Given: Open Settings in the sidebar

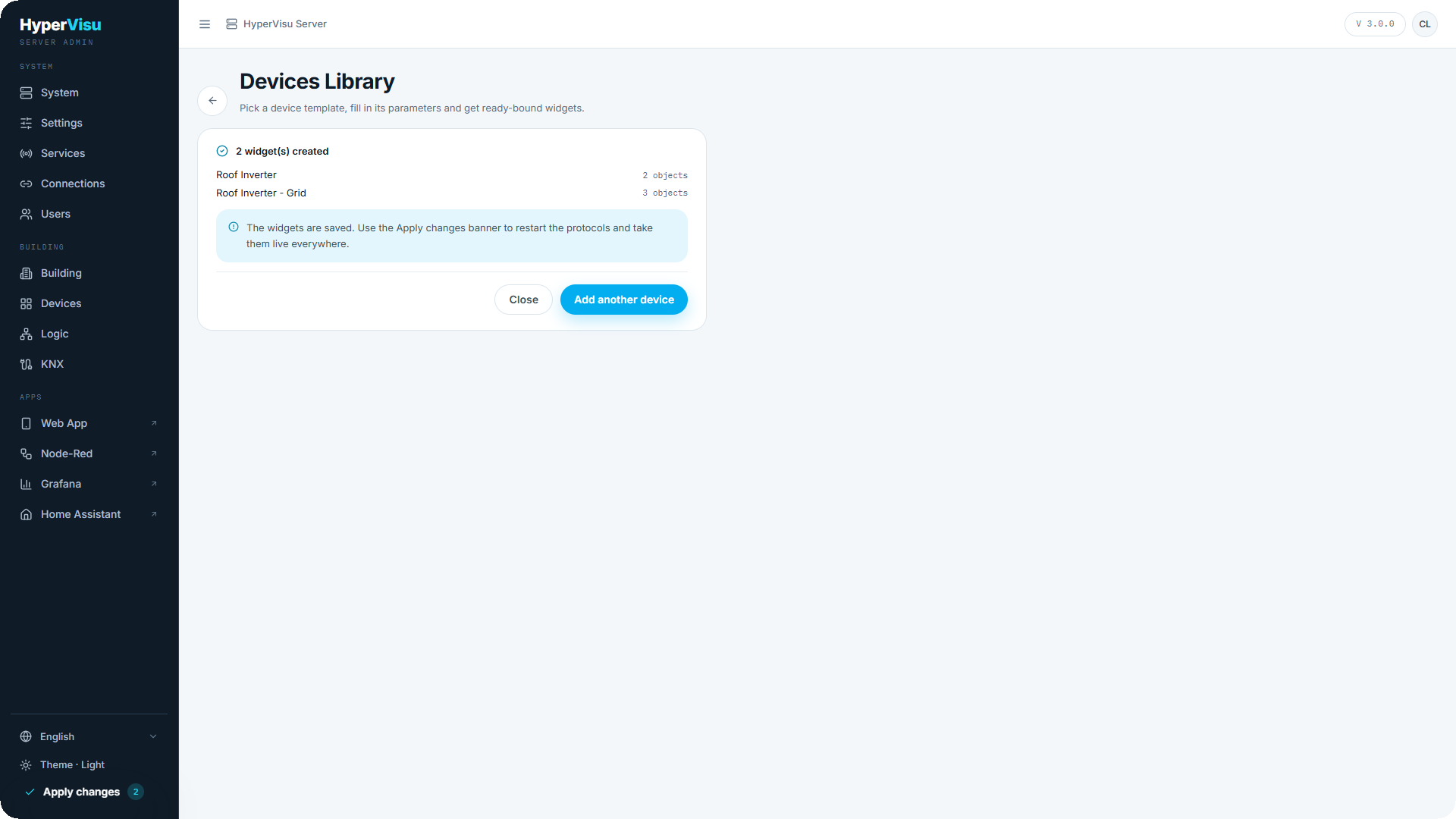Looking at the screenshot, I should [x=89, y=123].
